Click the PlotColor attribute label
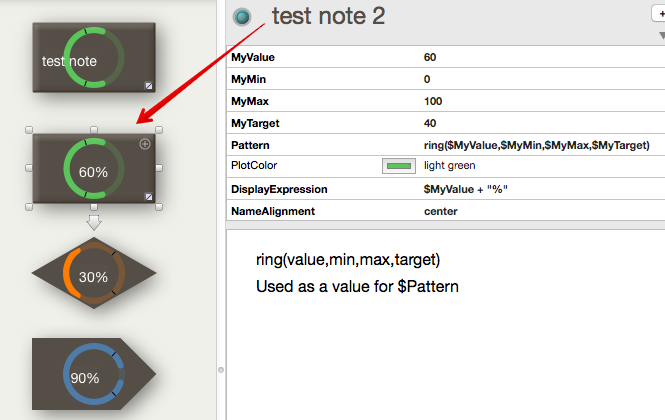 [x=254, y=165]
